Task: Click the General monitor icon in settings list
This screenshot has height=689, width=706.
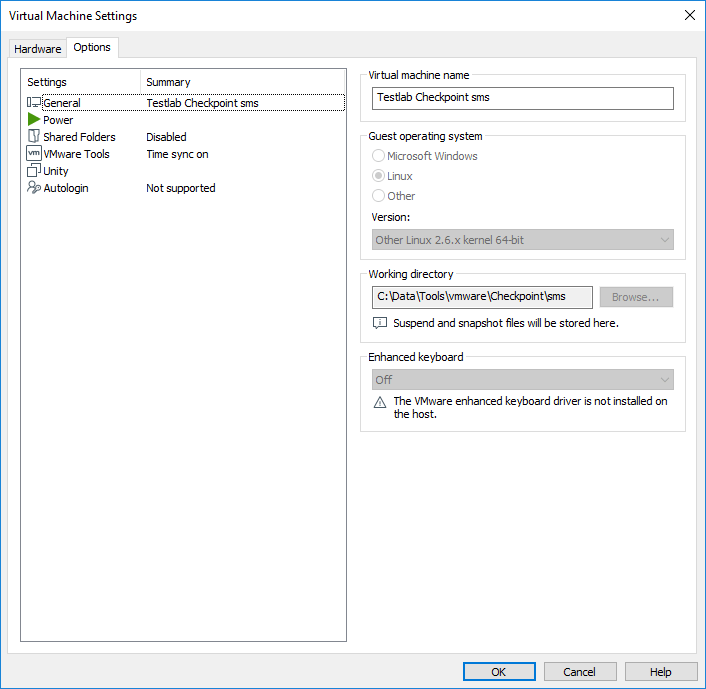Action: click(x=34, y=103)
